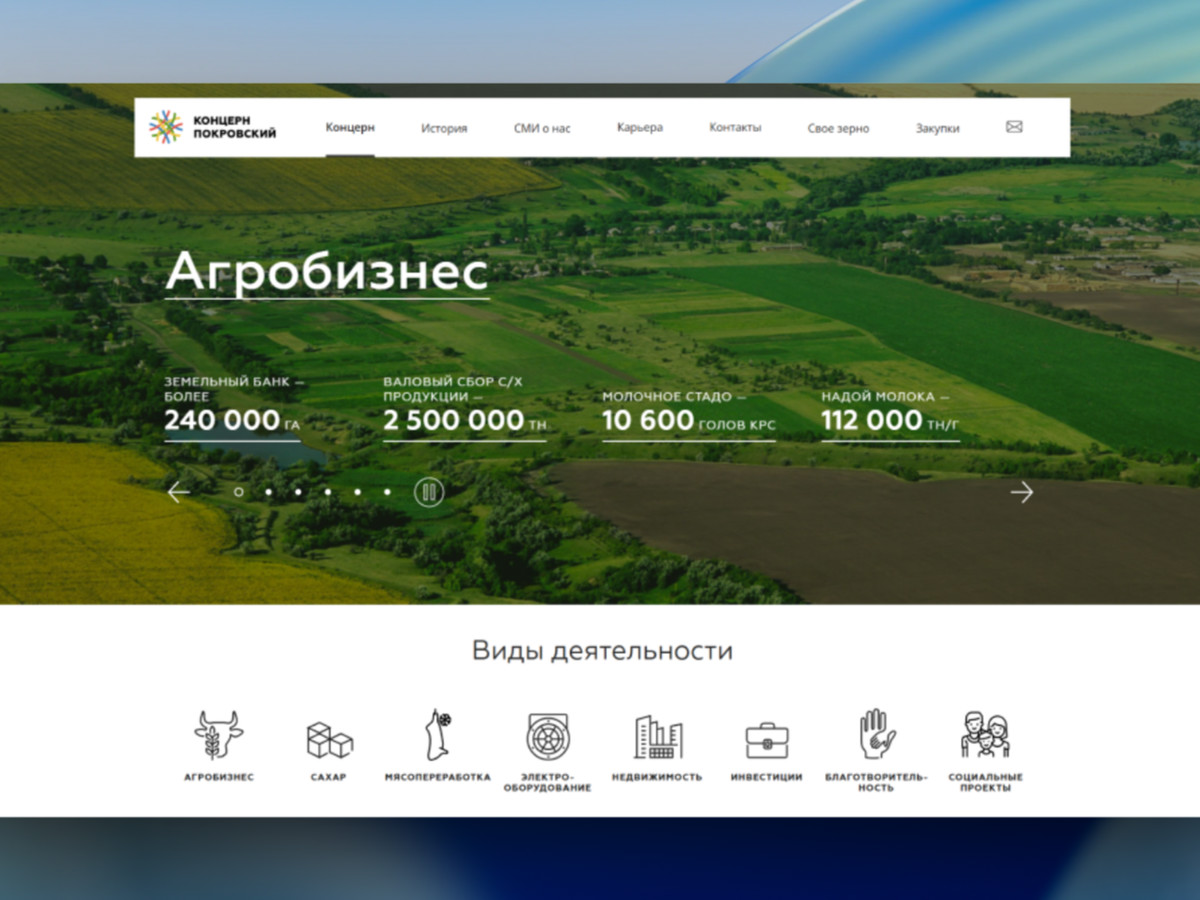Click the Электрооборудование icon
This screenshot has height=900, width=1200.
coord(548,737)
